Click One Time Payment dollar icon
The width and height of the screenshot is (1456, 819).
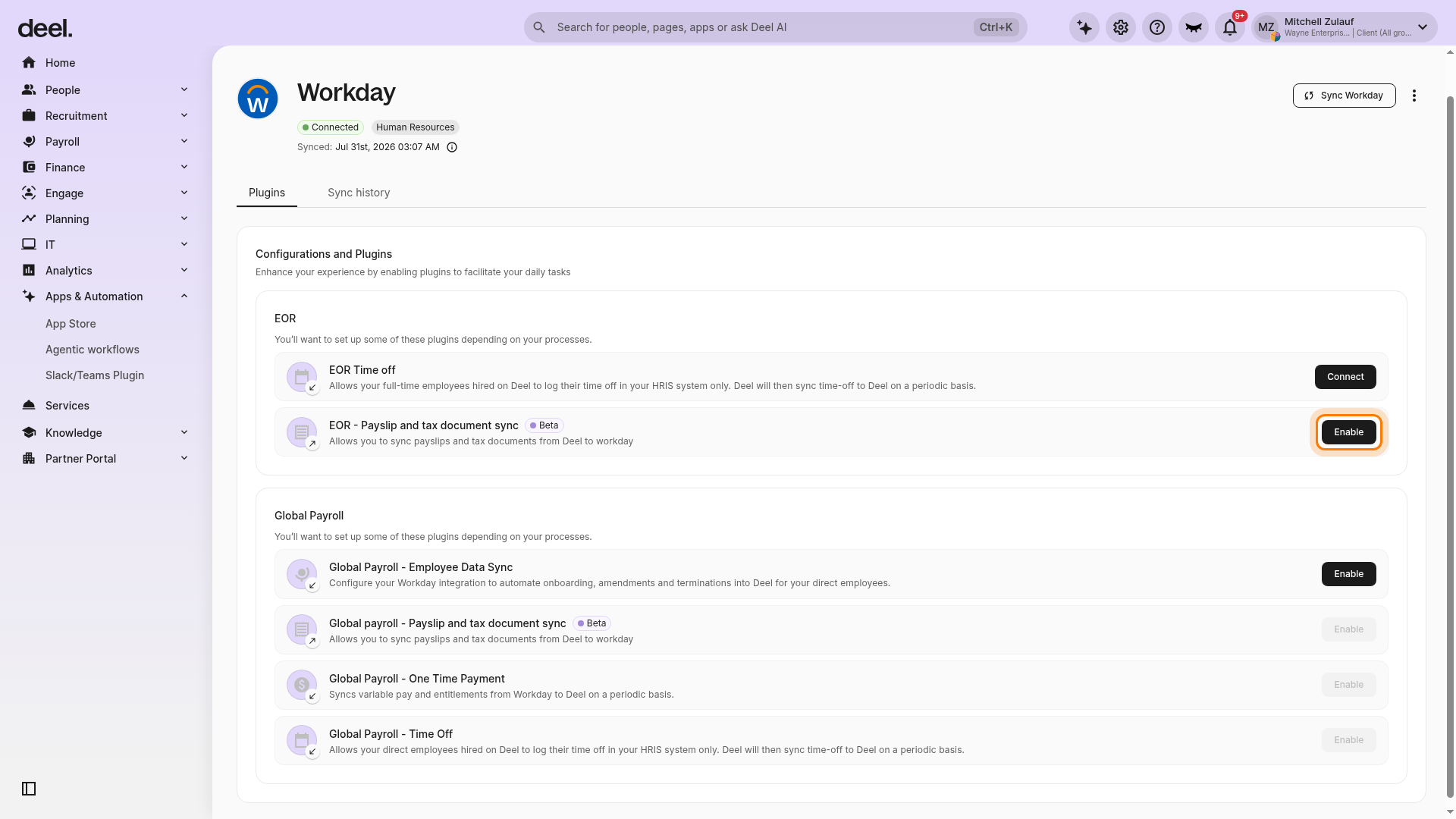point(302,685)
